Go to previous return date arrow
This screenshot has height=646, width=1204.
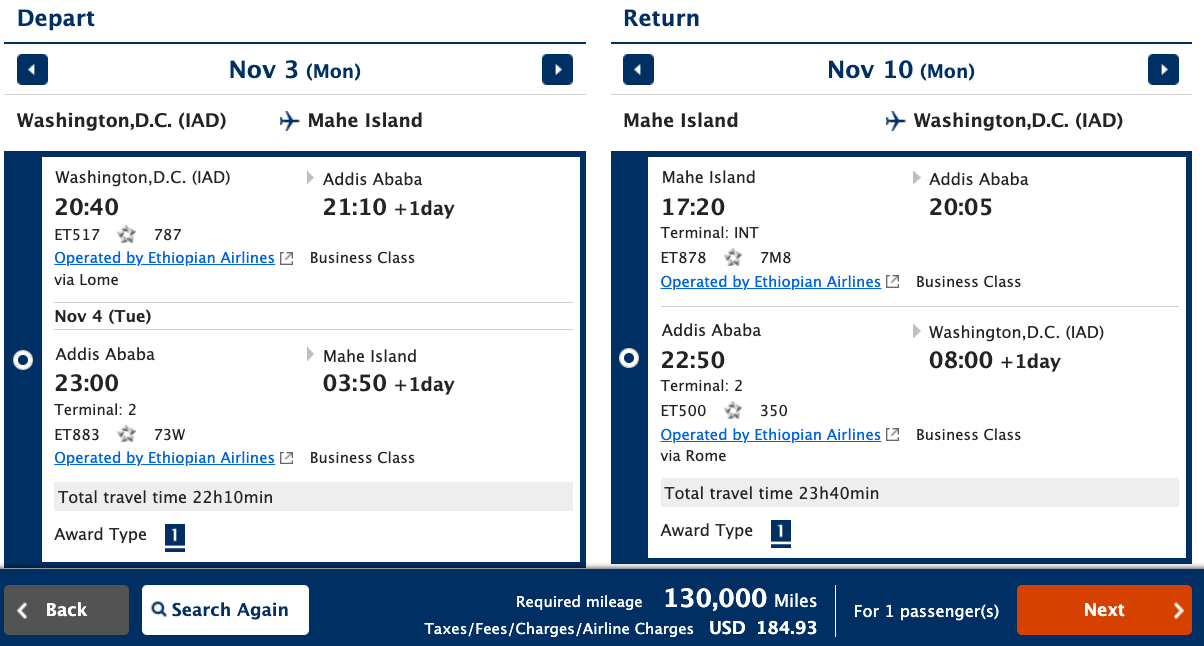638,70
